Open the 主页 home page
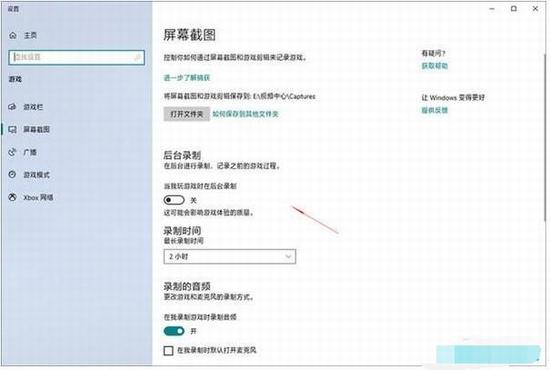Screen dimensions: 550x370 30,35
